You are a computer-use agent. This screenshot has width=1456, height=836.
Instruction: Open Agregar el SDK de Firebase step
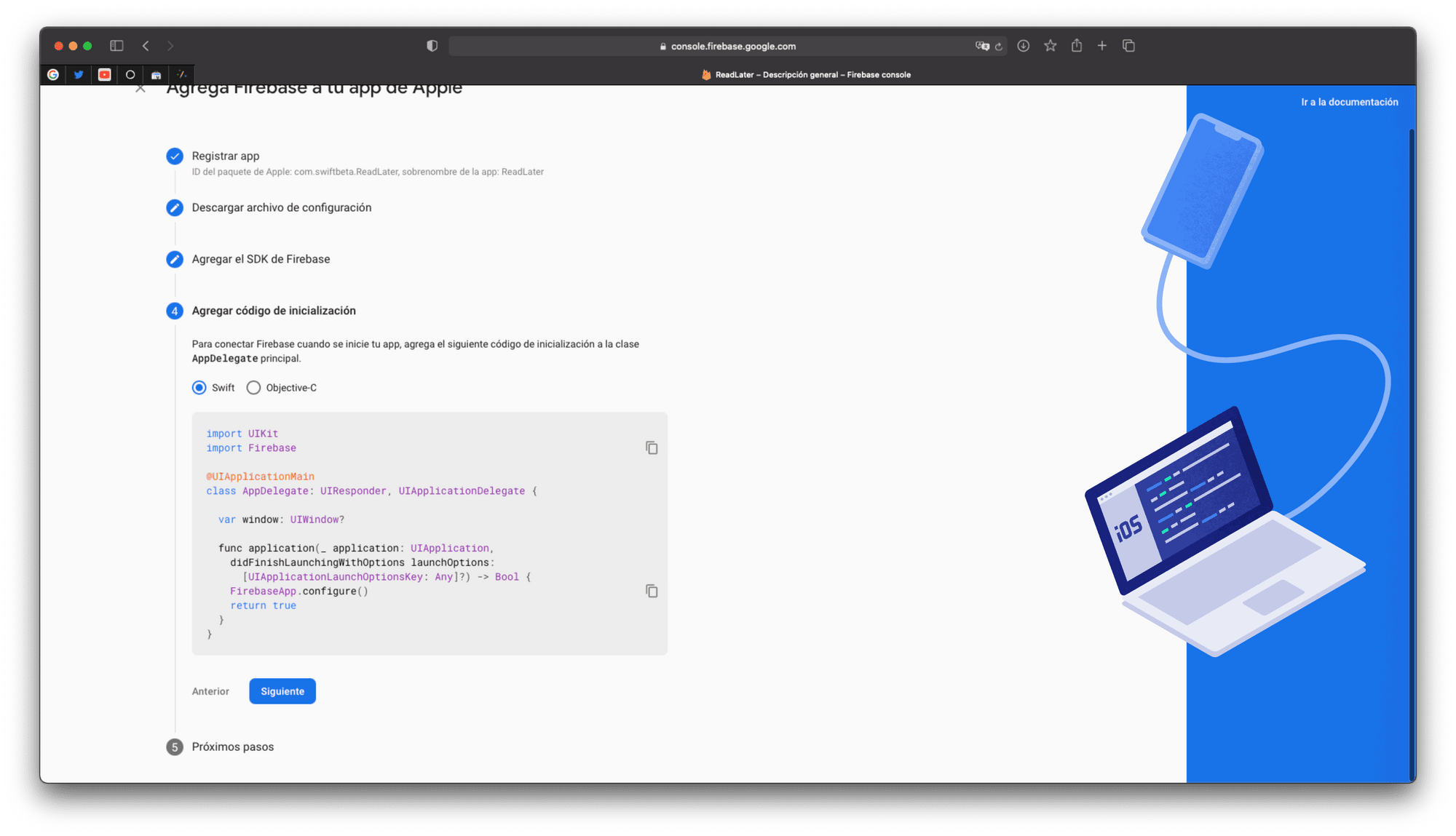pos(261,259)
